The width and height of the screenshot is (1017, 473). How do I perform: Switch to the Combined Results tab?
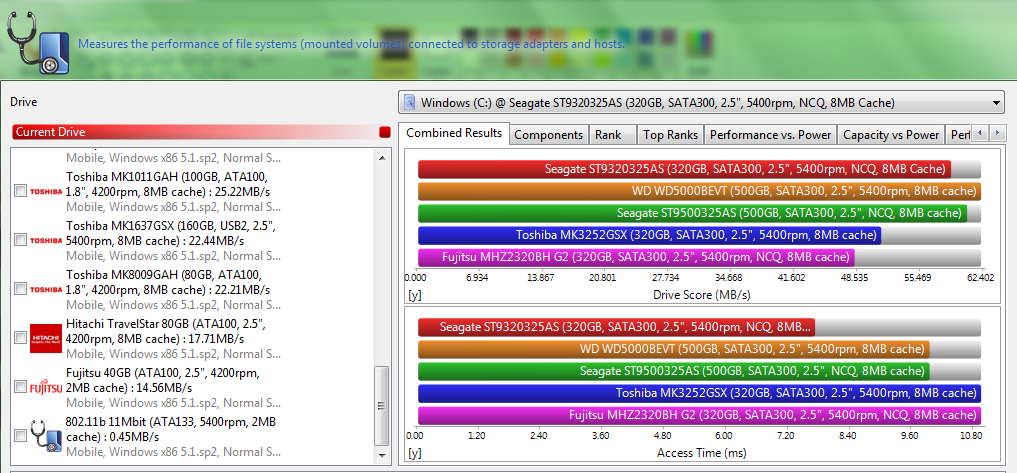click(454, 133)
